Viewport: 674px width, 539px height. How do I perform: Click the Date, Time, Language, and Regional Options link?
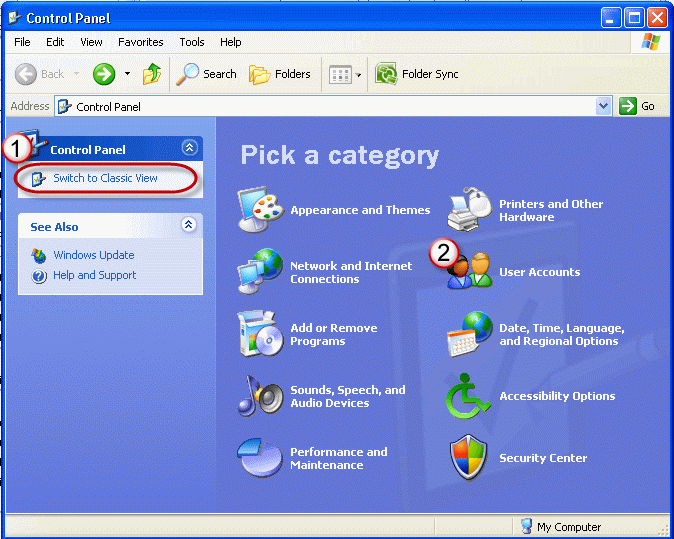562,334
